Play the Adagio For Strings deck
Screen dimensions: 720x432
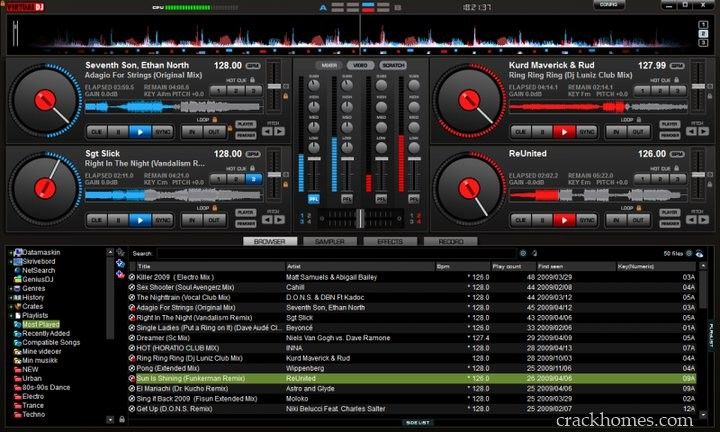[x=140, y=132]
